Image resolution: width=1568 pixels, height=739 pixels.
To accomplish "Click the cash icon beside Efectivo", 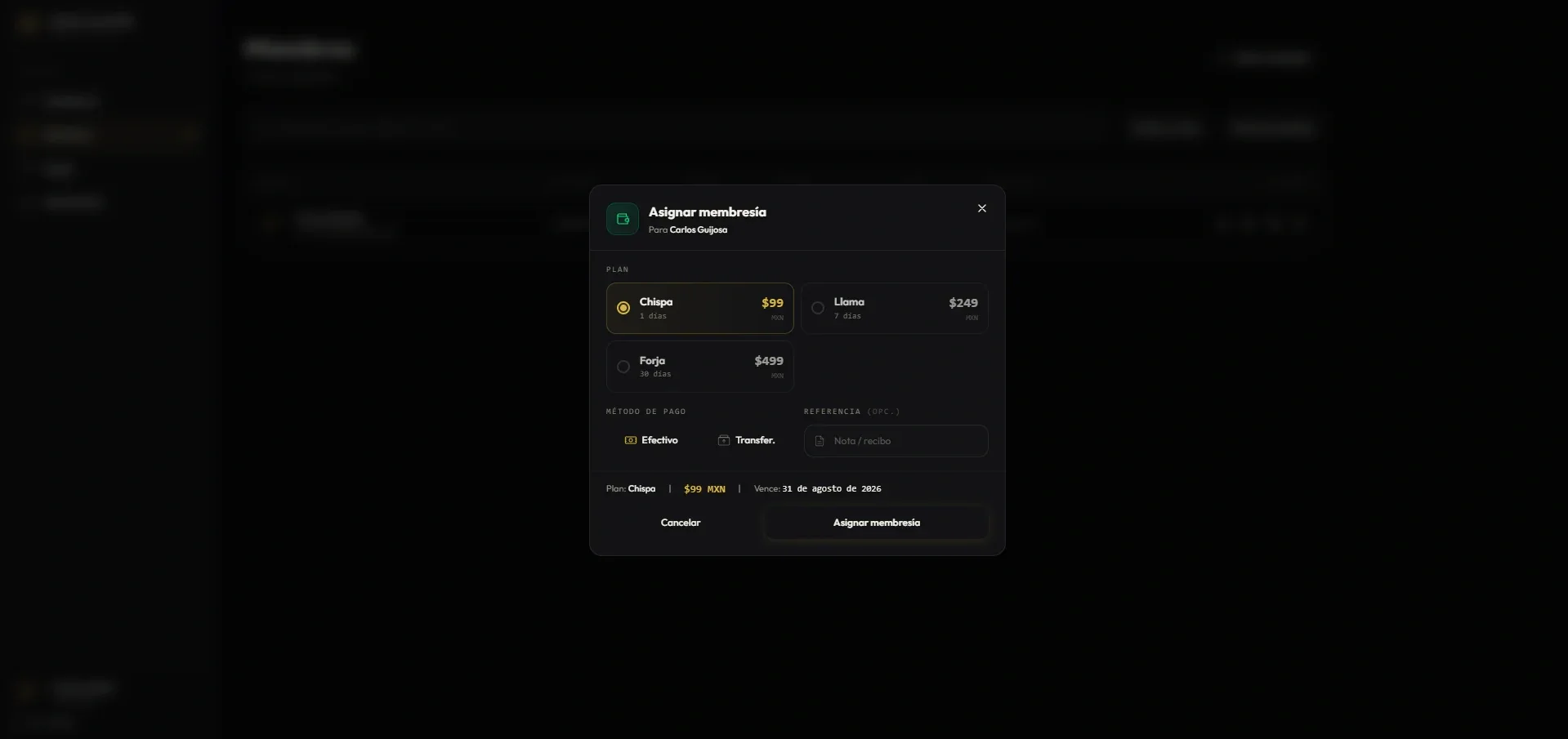I will point(631,440).
